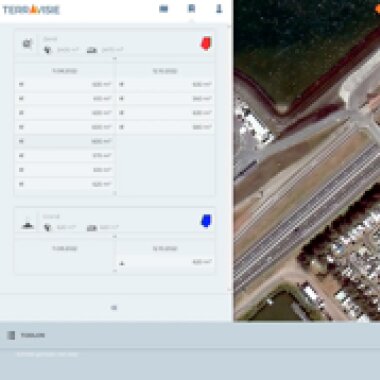Toggle the first row icon in the first card's left date column
Image resolution: width=380 pixels, height=380 pixels.
[21, 84]
